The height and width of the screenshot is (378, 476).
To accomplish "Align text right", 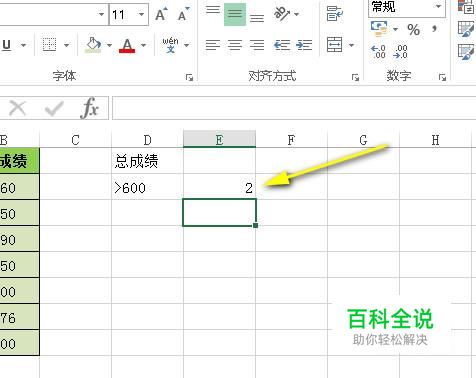I will (257, 45).
